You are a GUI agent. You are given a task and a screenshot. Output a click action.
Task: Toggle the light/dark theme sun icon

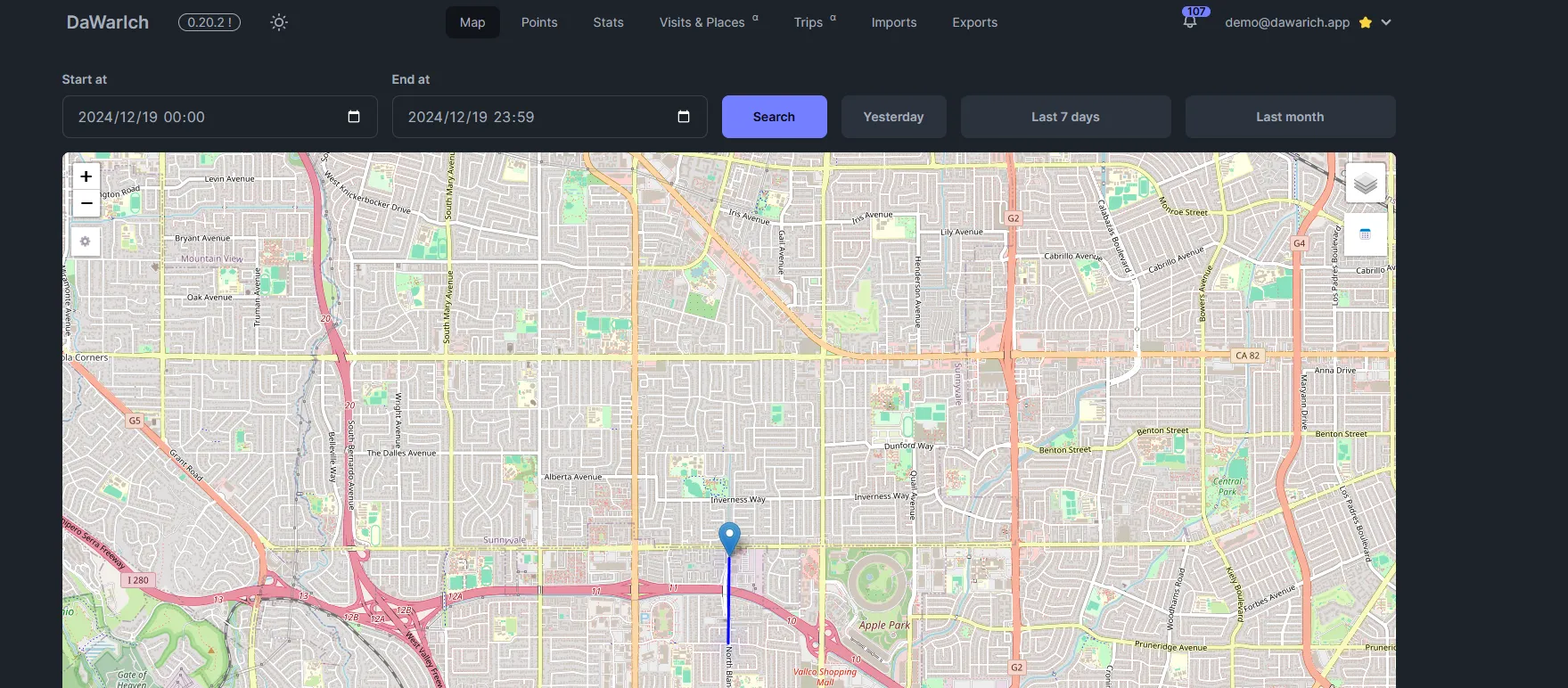279,22
